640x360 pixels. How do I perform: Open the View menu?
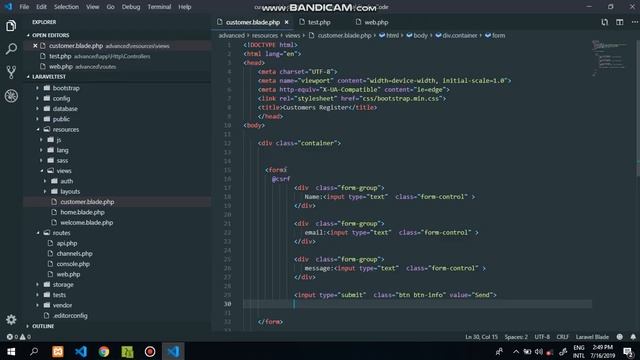92,7
